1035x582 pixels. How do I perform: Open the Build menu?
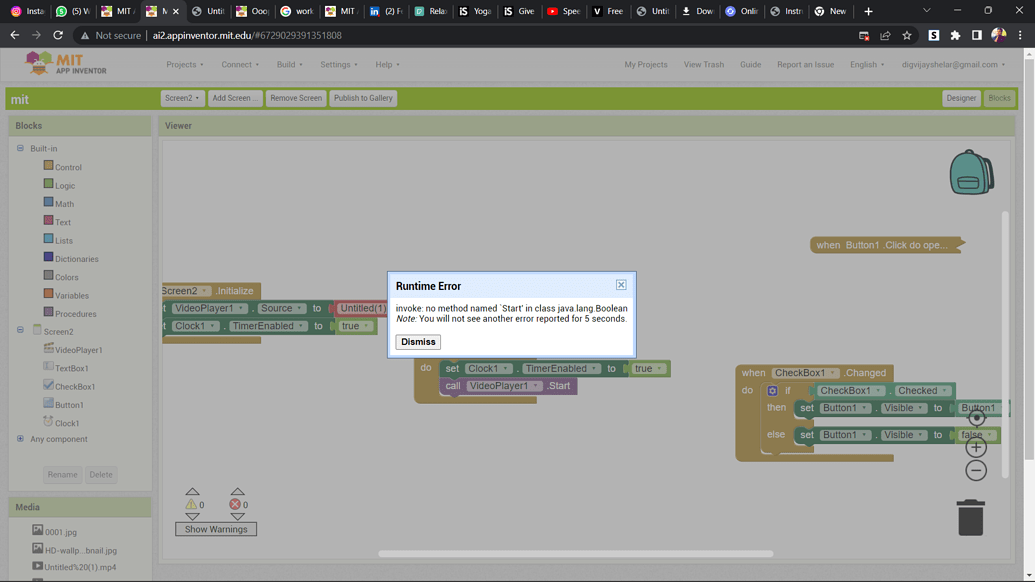pyautogui.click(x=289, y=65)
